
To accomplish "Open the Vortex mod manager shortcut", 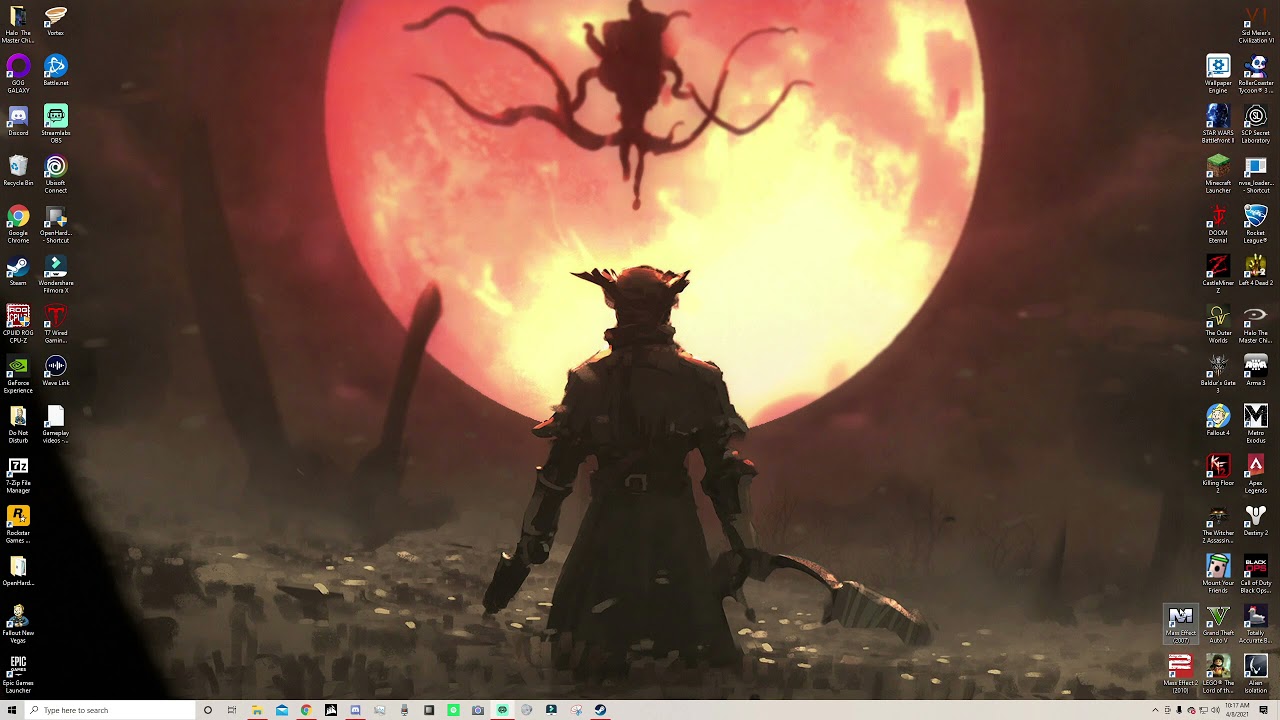I will click(x=55, y=21).
